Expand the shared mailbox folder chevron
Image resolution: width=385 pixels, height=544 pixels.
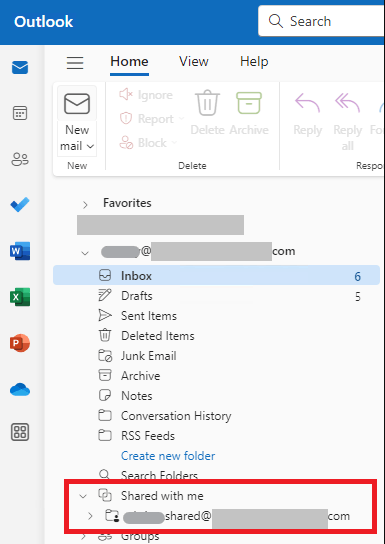[91, 516]
